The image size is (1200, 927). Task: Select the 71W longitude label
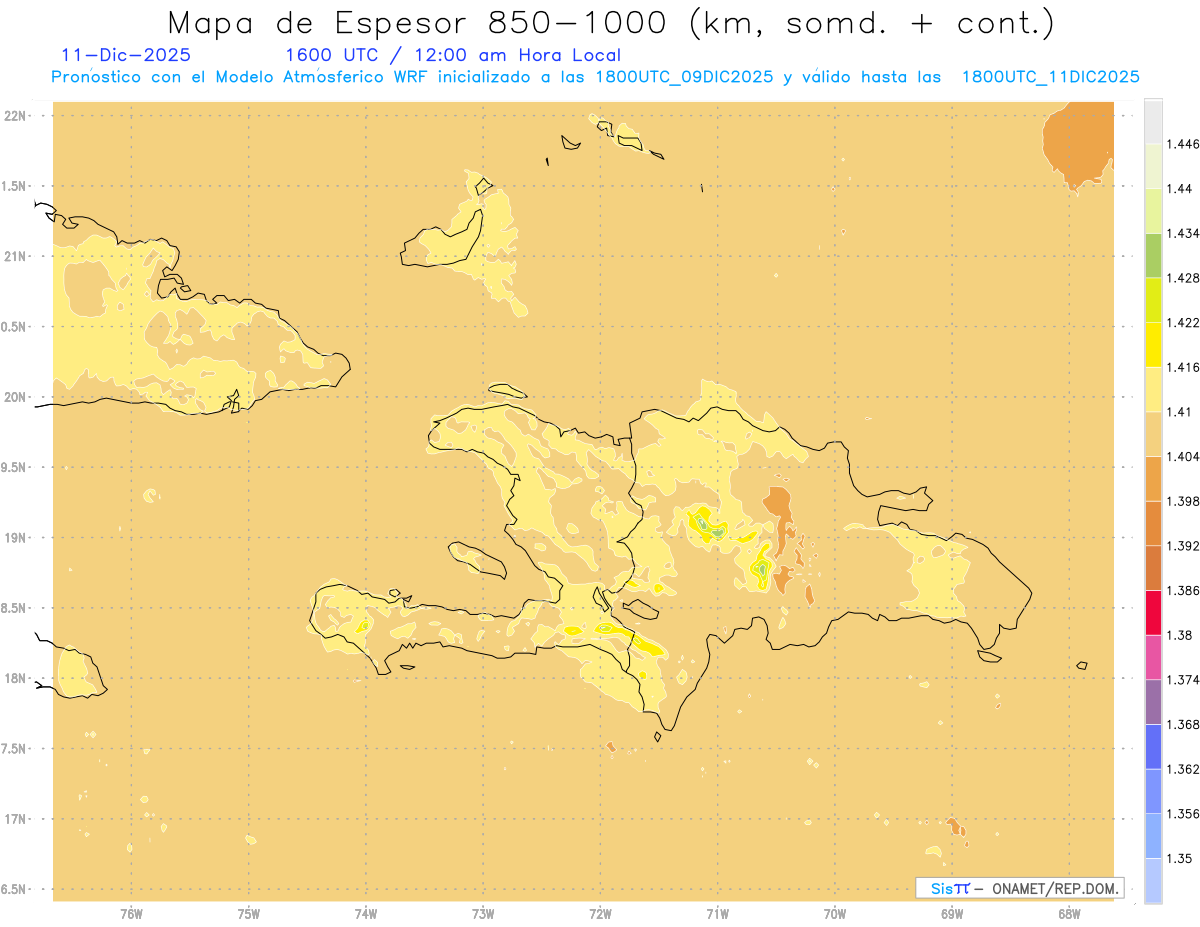pyautogui.click(x=717, y=913)
